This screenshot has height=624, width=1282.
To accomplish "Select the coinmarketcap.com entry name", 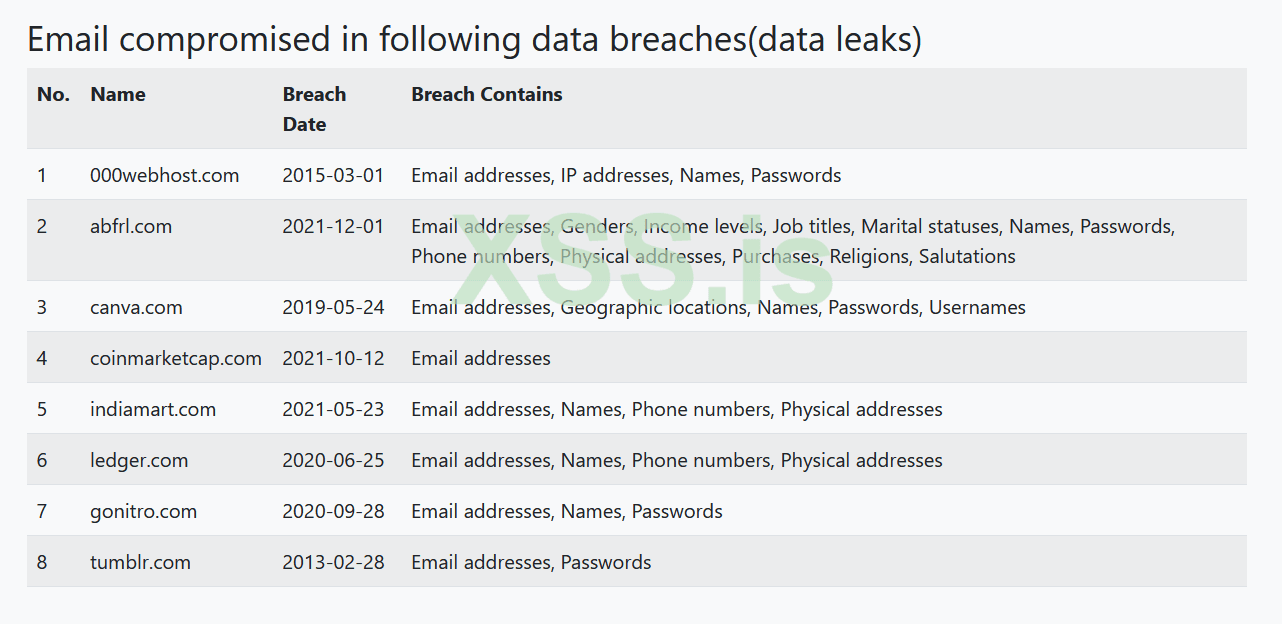I will coord(176,359).
